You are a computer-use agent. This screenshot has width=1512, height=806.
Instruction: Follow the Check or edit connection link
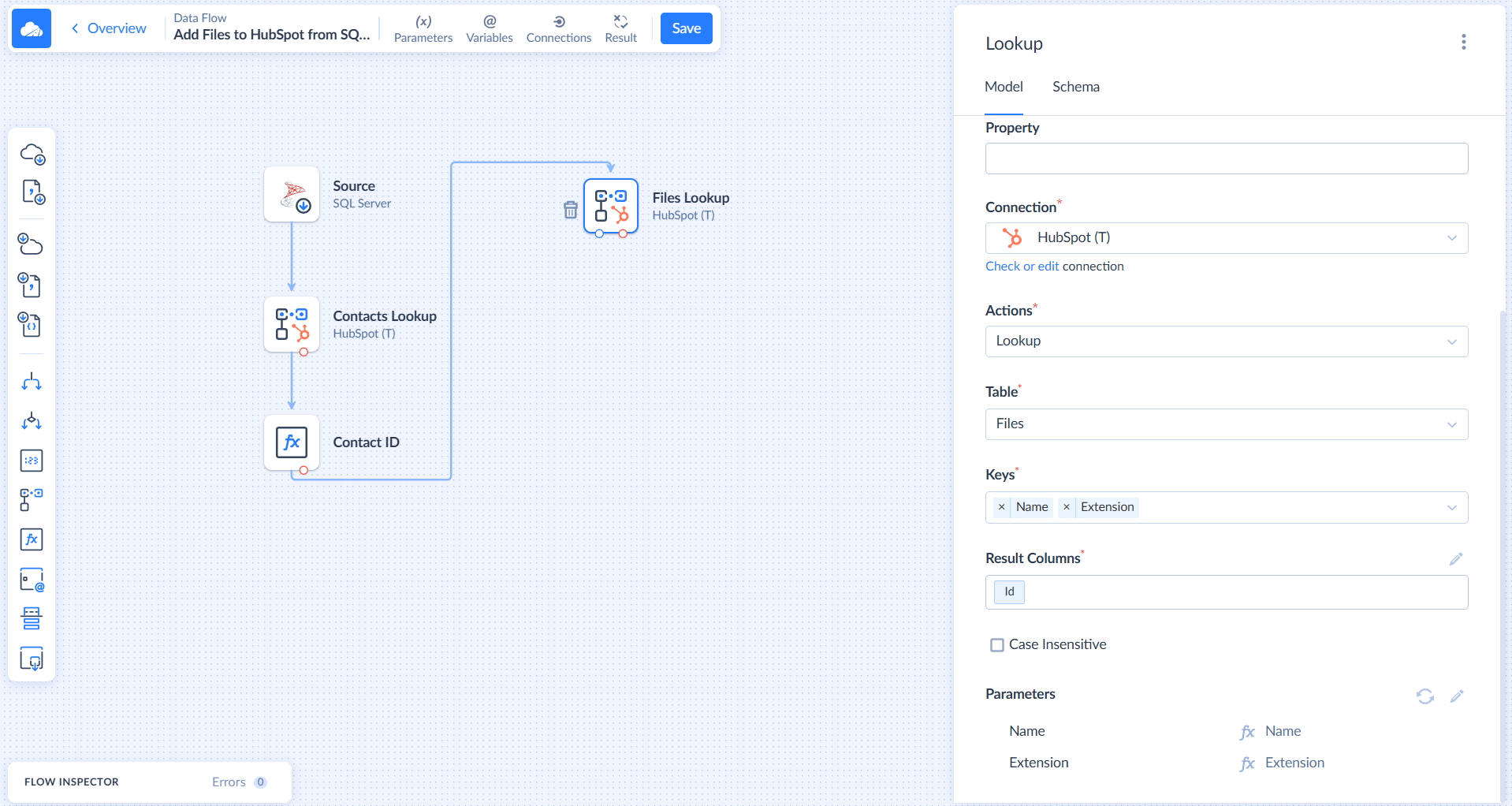tap(1022, 267)
